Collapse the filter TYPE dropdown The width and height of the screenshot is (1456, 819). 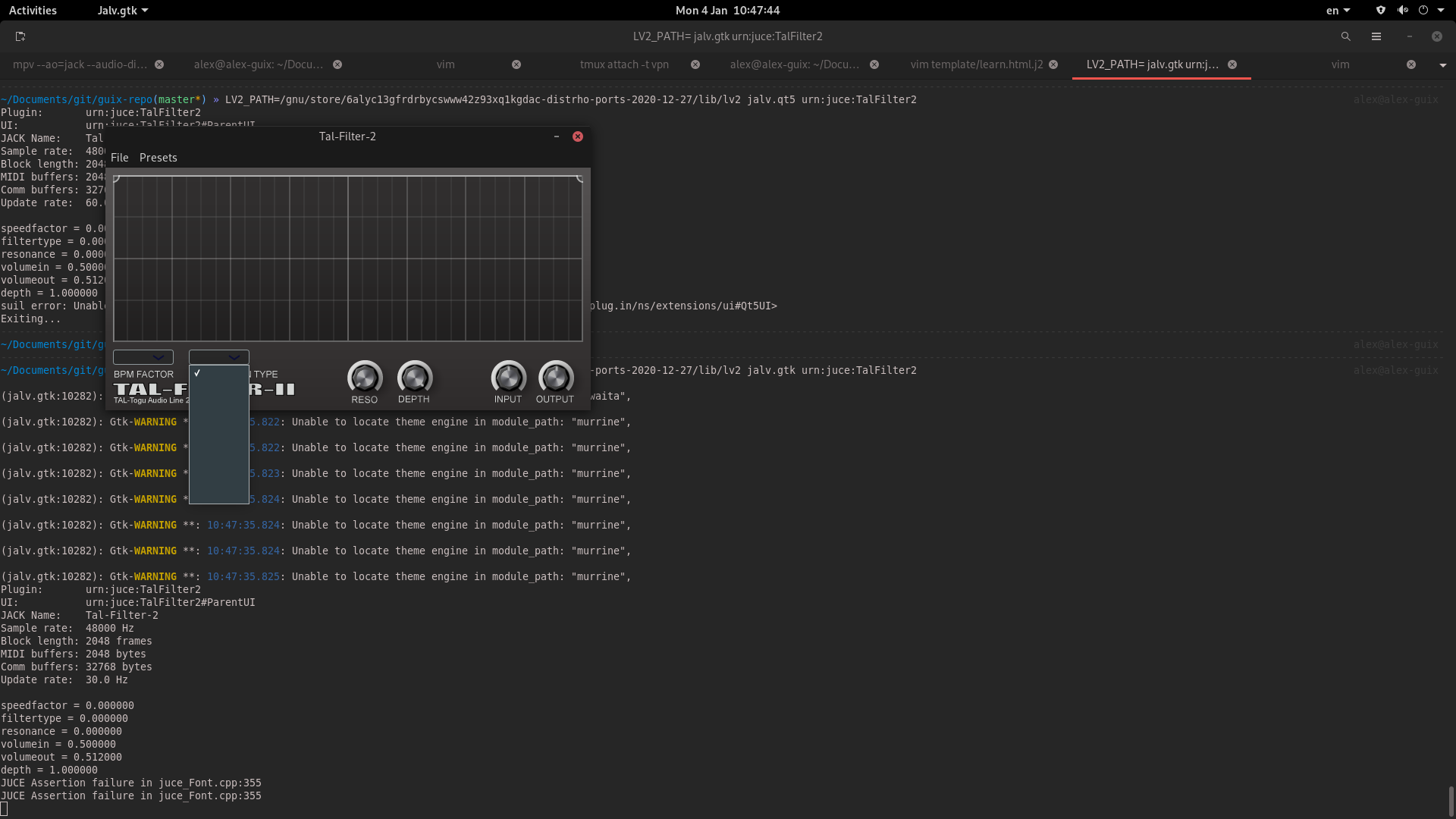(219, 357)
